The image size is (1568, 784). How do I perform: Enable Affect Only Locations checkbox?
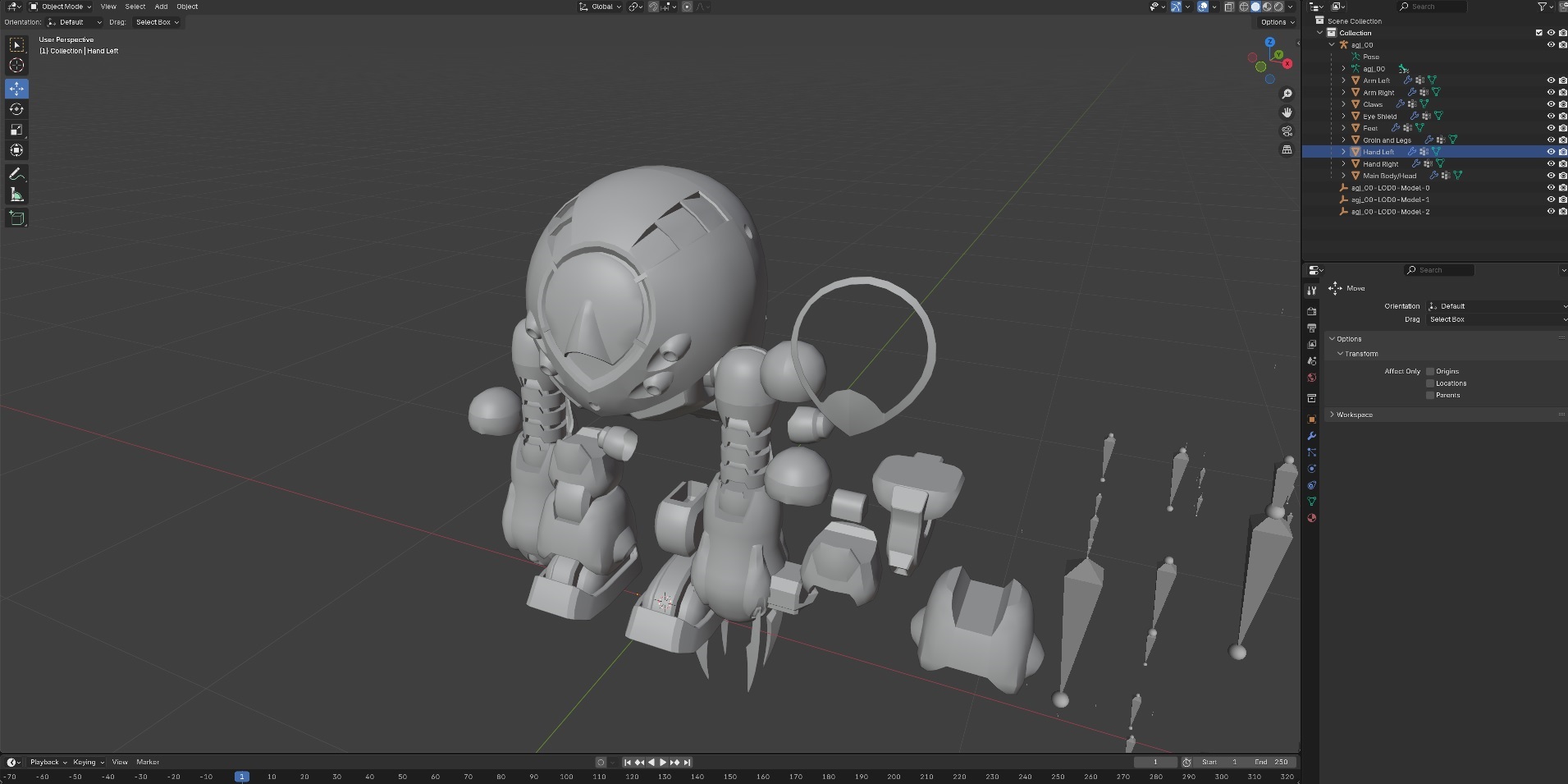point(1430,383)
